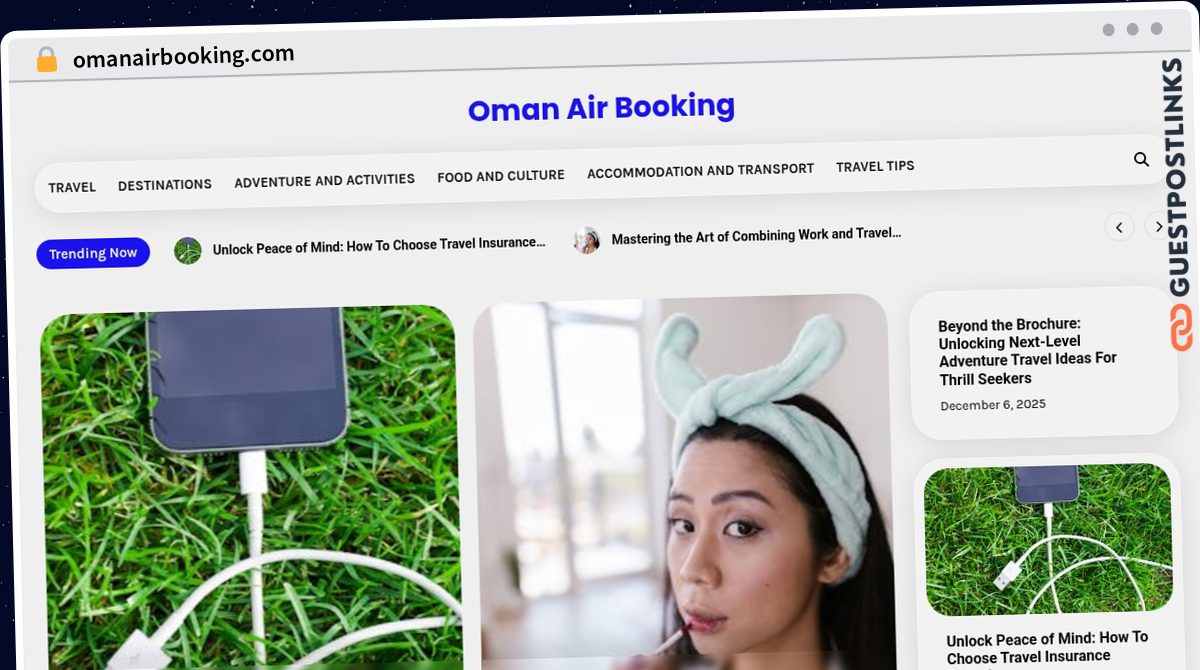Open the Travel menu item
Viewport: 1200px width, 670px height.
point(72,187)
